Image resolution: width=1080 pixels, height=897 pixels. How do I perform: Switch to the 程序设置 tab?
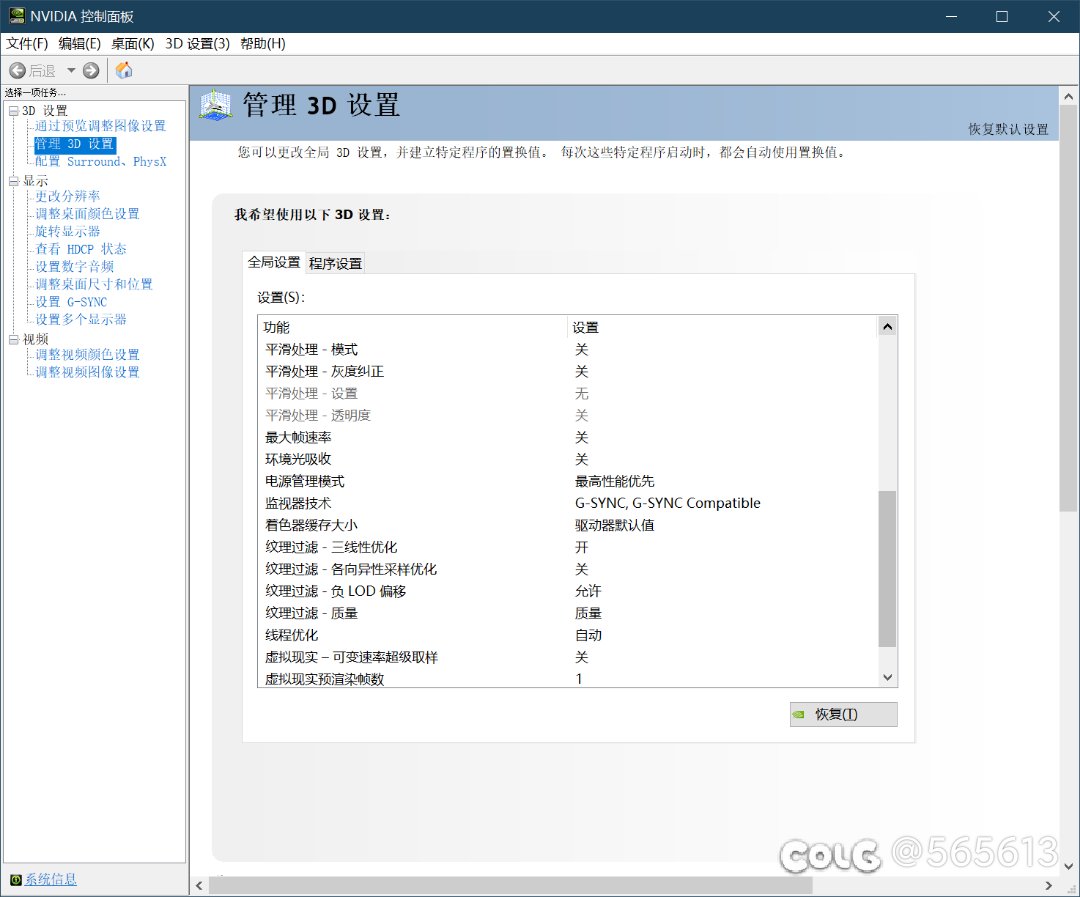335,263
